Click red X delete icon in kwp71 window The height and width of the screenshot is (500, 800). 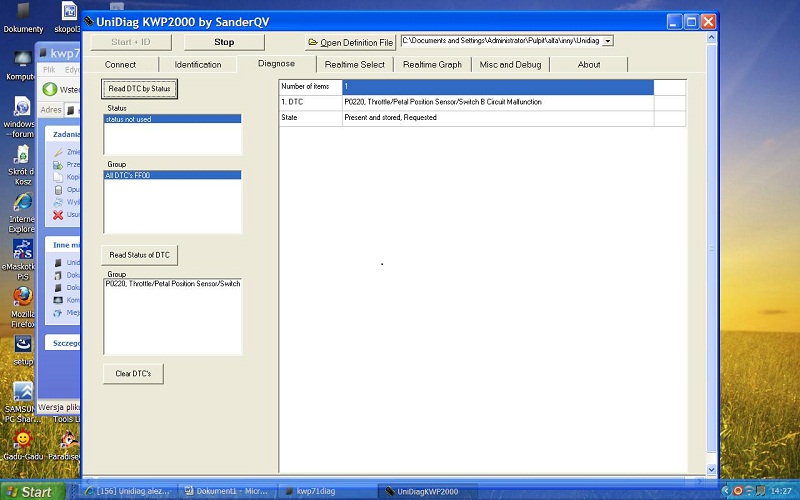click(58, 215)
